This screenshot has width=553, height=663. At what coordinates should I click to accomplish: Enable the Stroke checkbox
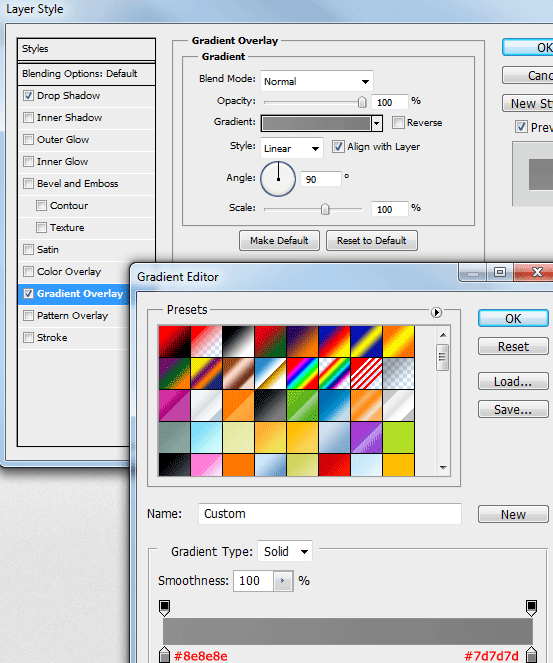28,337
